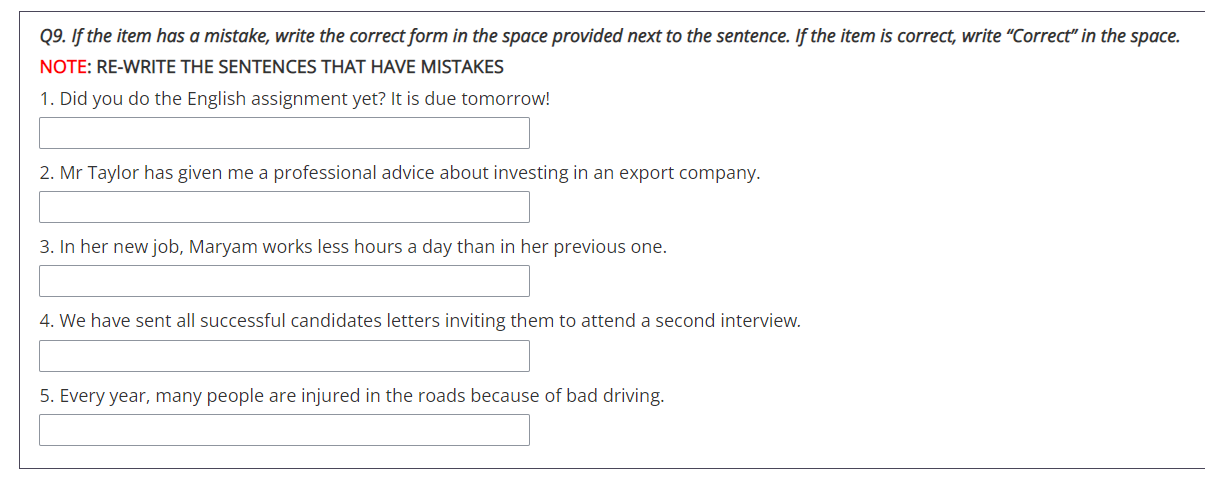Click the phrase 'It is due tomorrow!'
Image resolution: width=1205 pixels, height=478 pixels.
click(463, 99)
